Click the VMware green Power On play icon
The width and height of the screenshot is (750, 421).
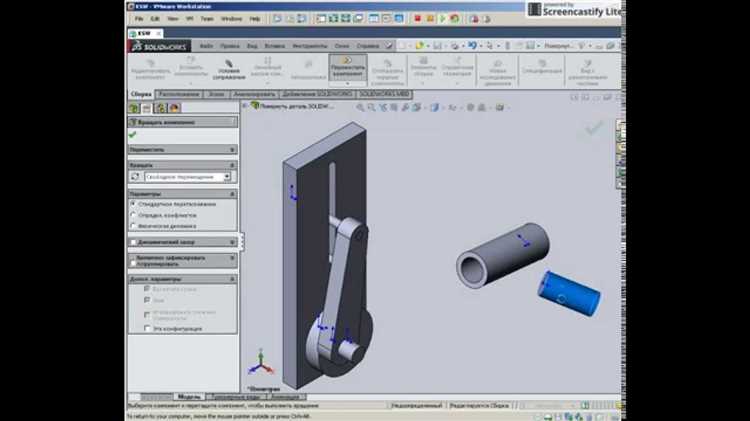click(x=442, y=19)
